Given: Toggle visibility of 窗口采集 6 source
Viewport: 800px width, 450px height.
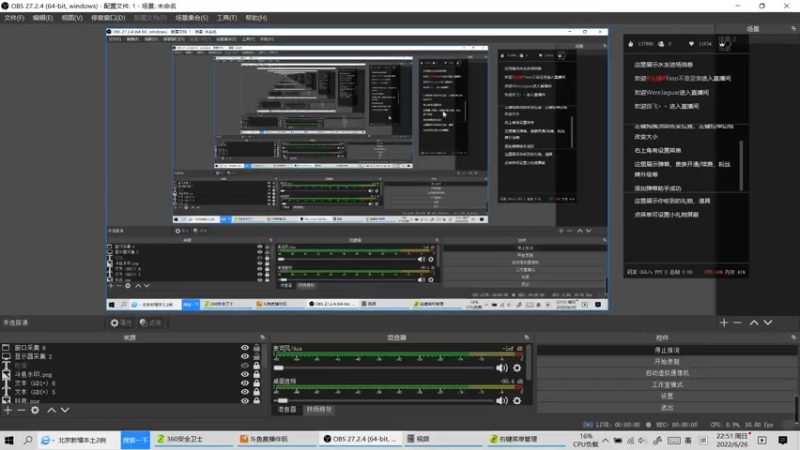Looking at the screenshot, I should pos(245,347).
